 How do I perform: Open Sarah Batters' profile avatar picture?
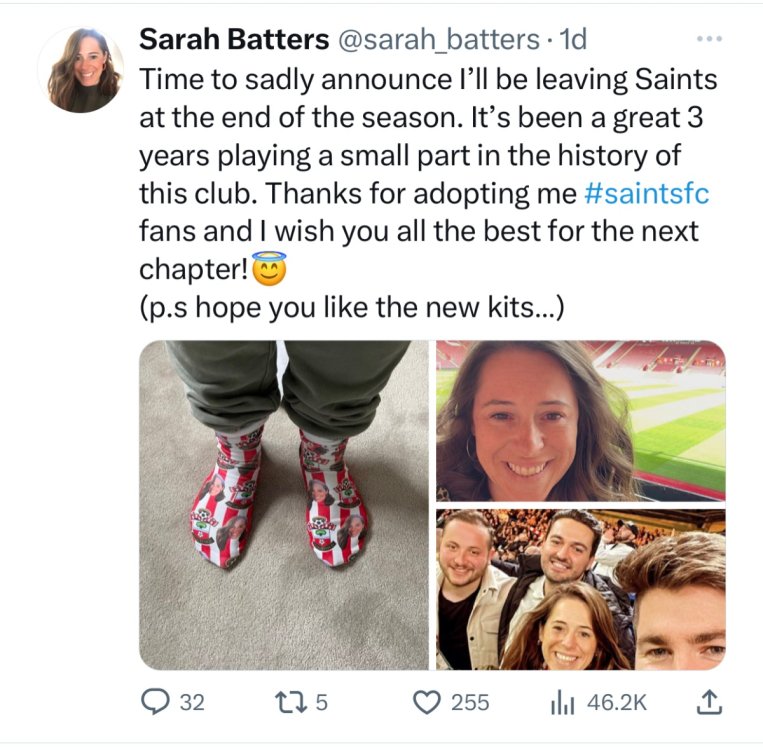pyautogui.click(x=81, y=69)
